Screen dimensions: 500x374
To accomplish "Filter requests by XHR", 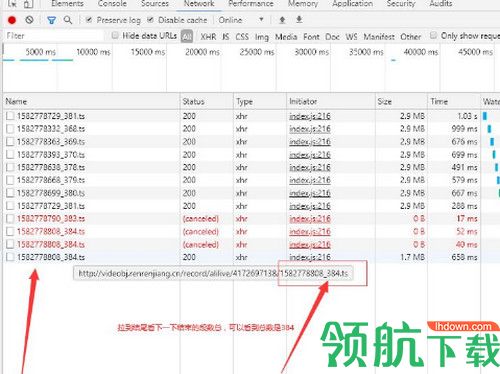I will (x=208, y=37).
